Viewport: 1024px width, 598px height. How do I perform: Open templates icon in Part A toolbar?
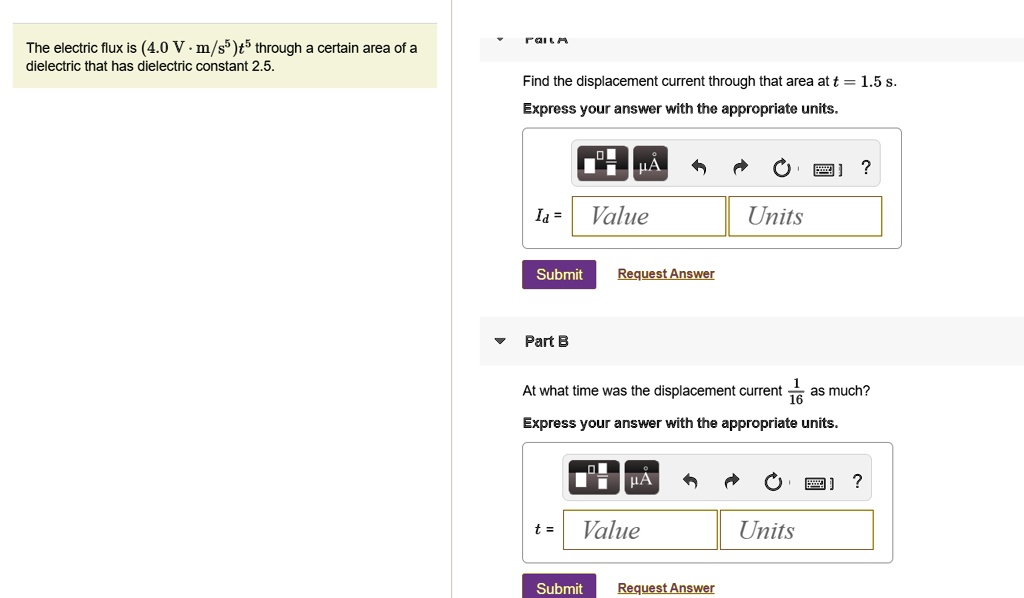tap(602, 163)
